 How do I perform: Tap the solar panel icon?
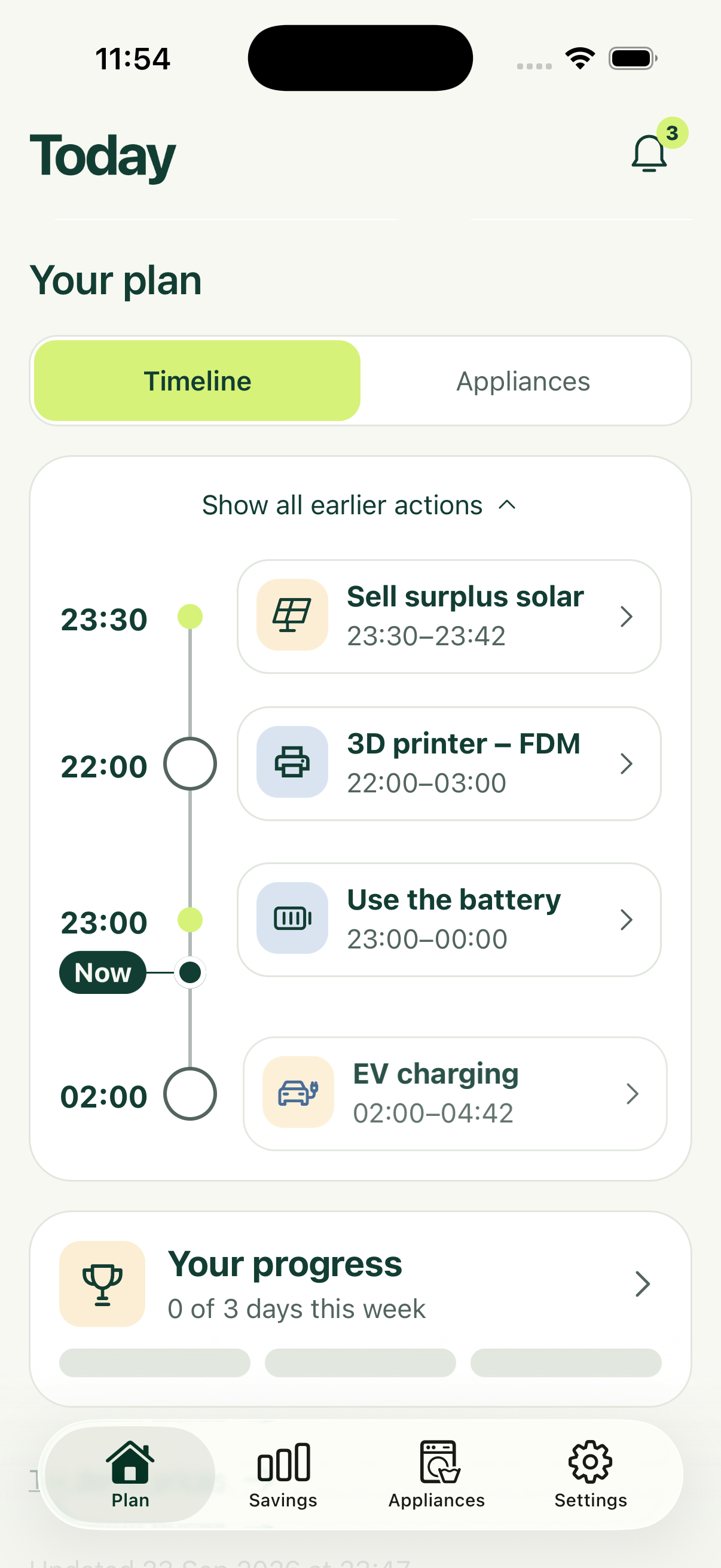coord(292,614)
